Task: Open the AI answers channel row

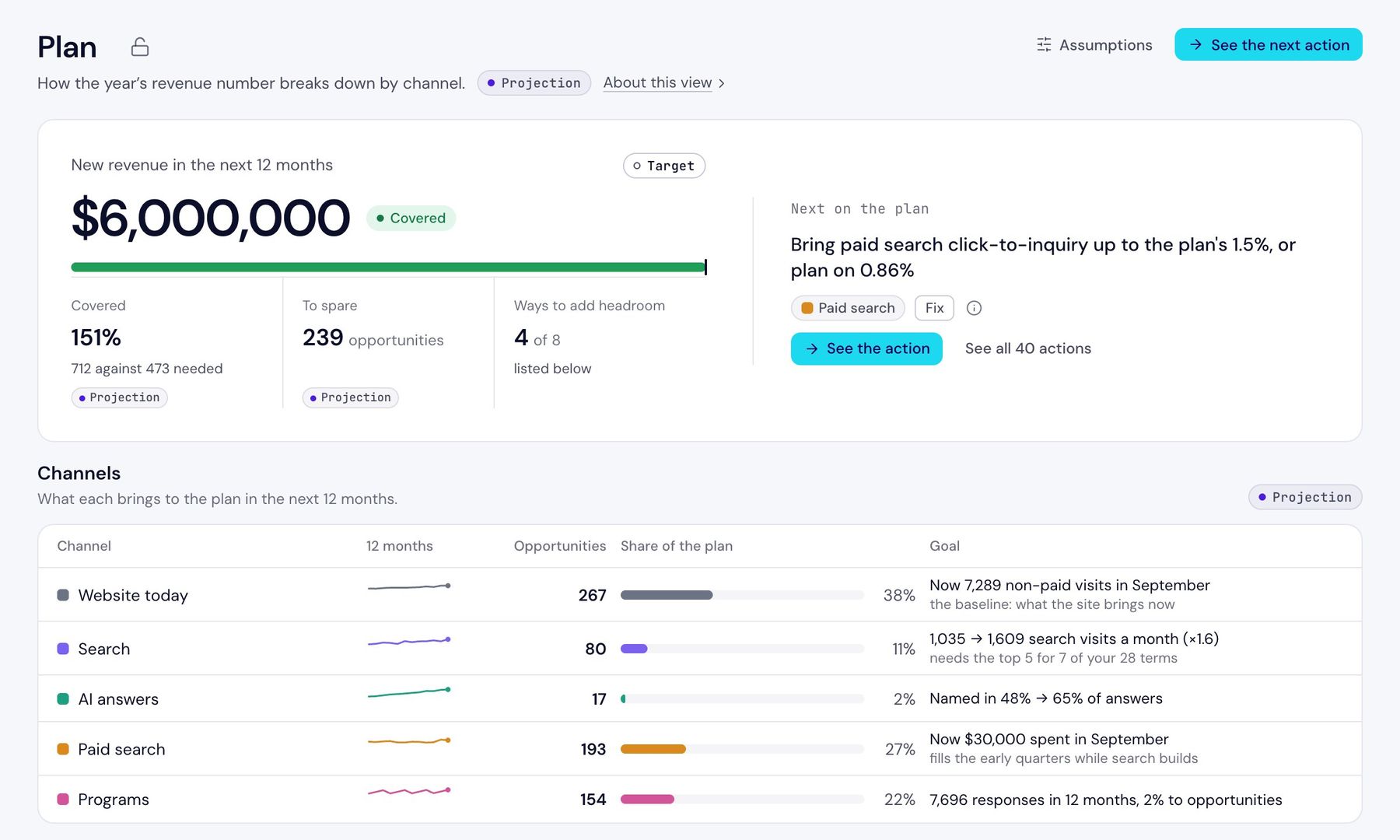Action: pos(700,698)
